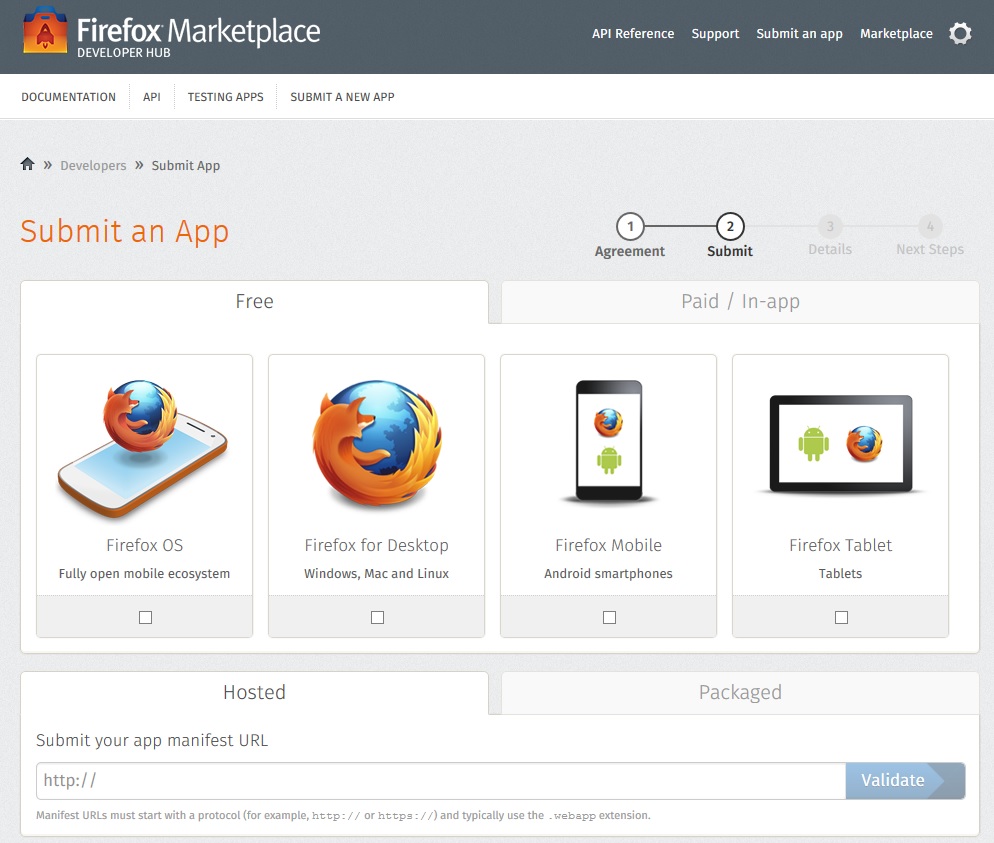Image resolution: width=994 pixels, height=843 pixels.
Task: Open the API menu item
Action: [x=152, y=97]
